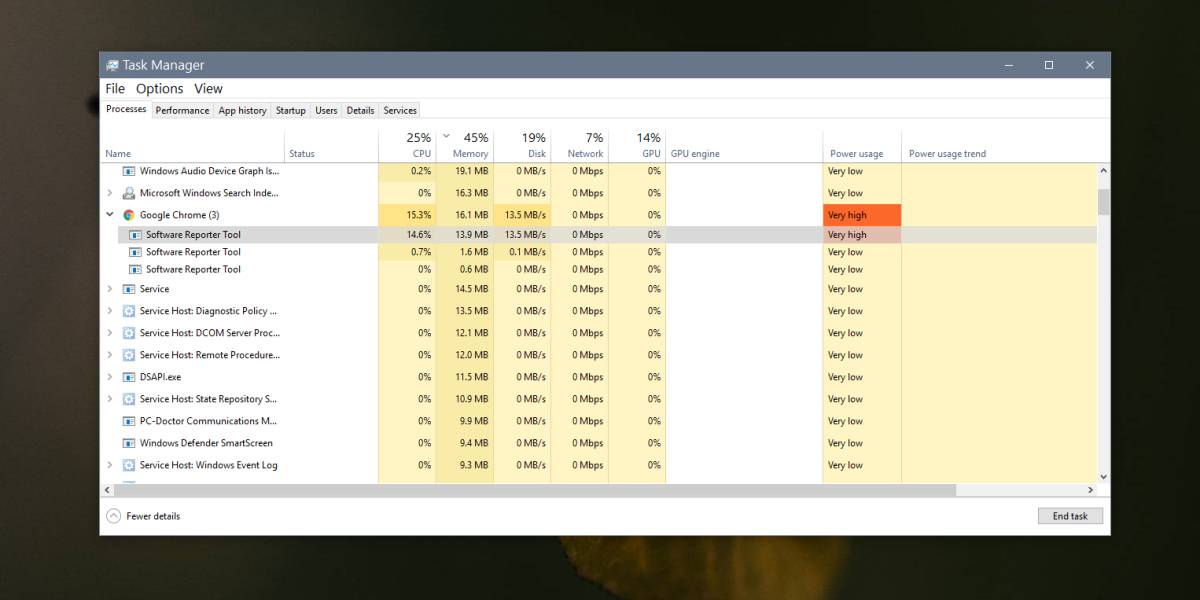Sort by the Network column header

[x=579, y=145]
